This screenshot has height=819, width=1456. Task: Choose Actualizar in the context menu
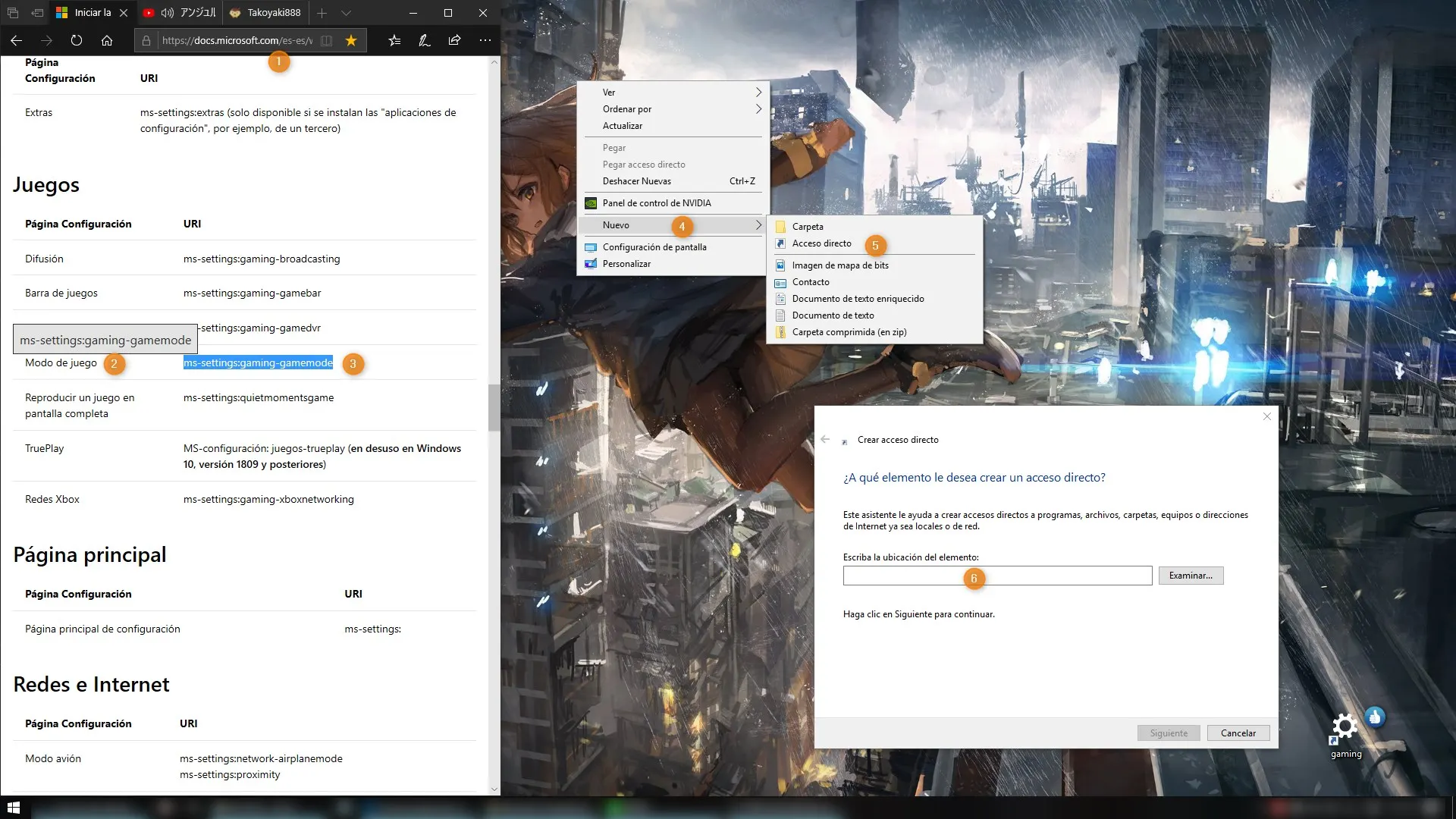673,126
